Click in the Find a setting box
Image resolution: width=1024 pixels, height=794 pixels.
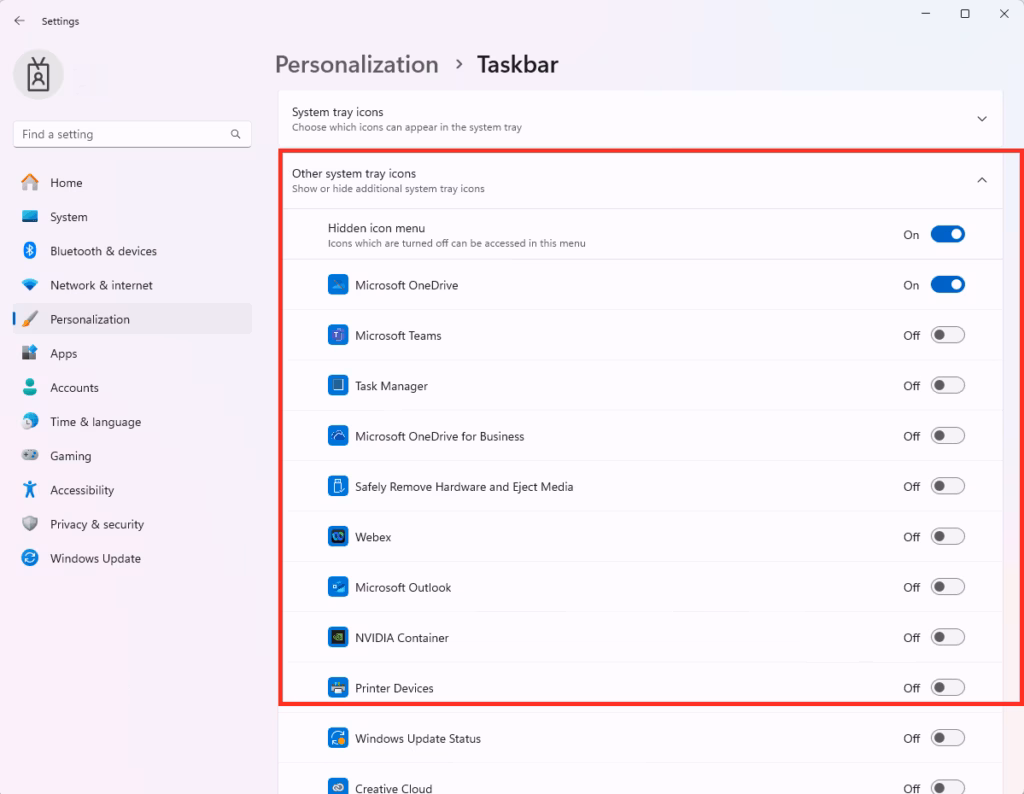pos(132,134)
